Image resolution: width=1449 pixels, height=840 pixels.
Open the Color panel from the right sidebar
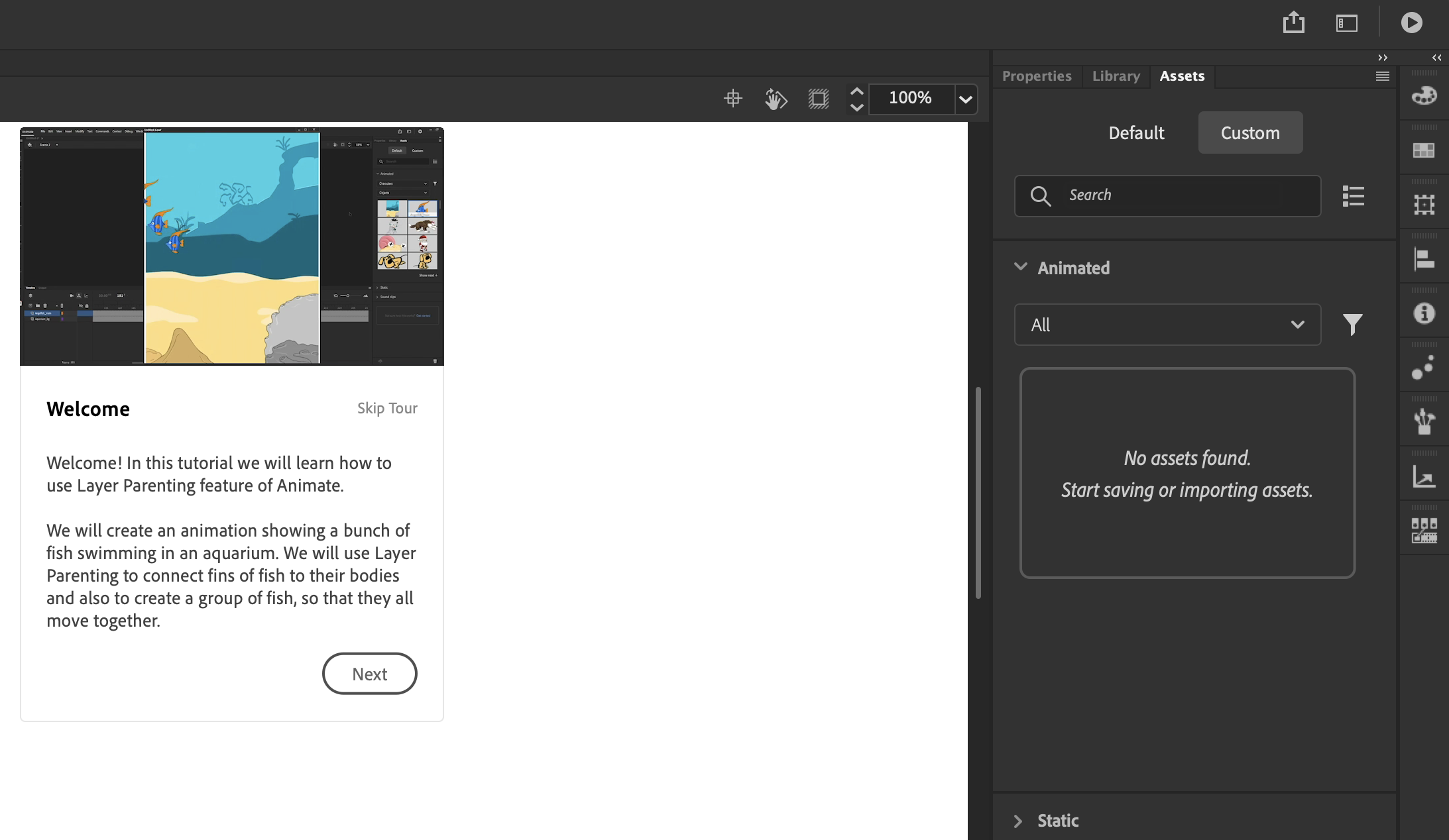pyautogui.click(x=1425, y=95)
